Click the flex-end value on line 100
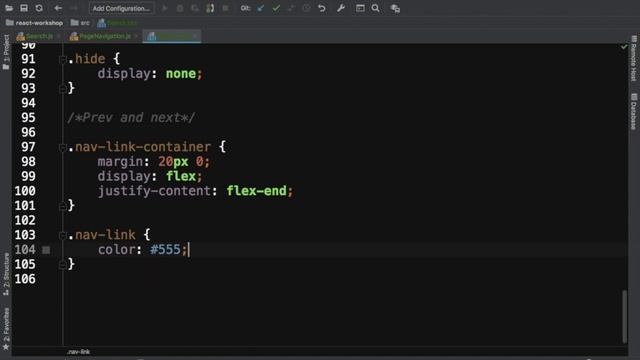Image resolution: width=640 pixels, height=360 pixels. click(257, 191)
